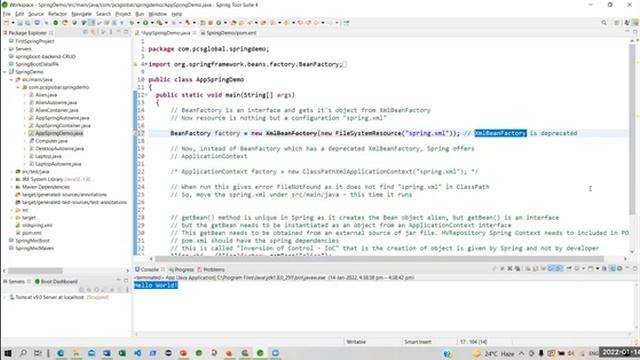This screenshot has height=360, width=640.
Task: Open Display Selected Console dropdown arrow
Action: coord(583,269)
